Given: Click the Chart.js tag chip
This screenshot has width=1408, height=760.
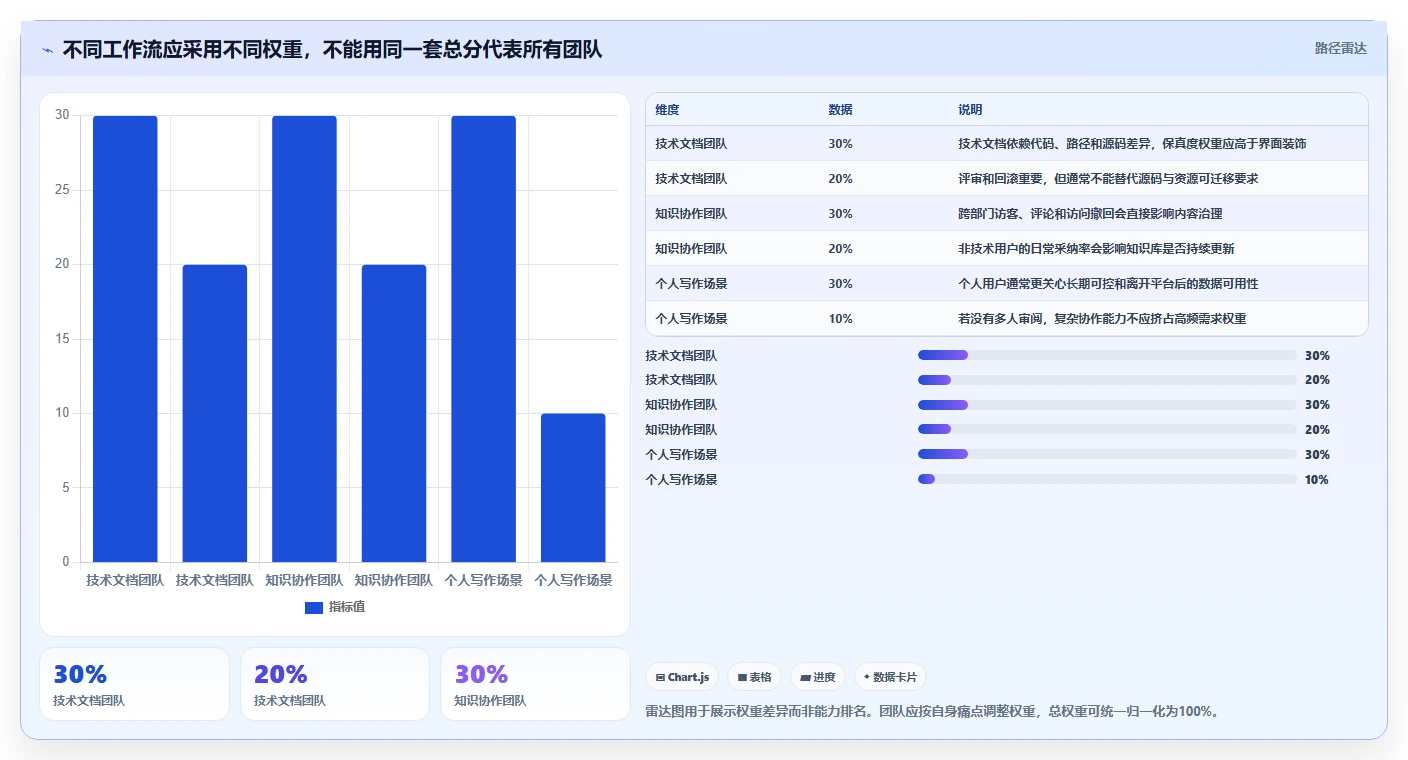Looking at the screenshot, I should (x=682, y=677).
